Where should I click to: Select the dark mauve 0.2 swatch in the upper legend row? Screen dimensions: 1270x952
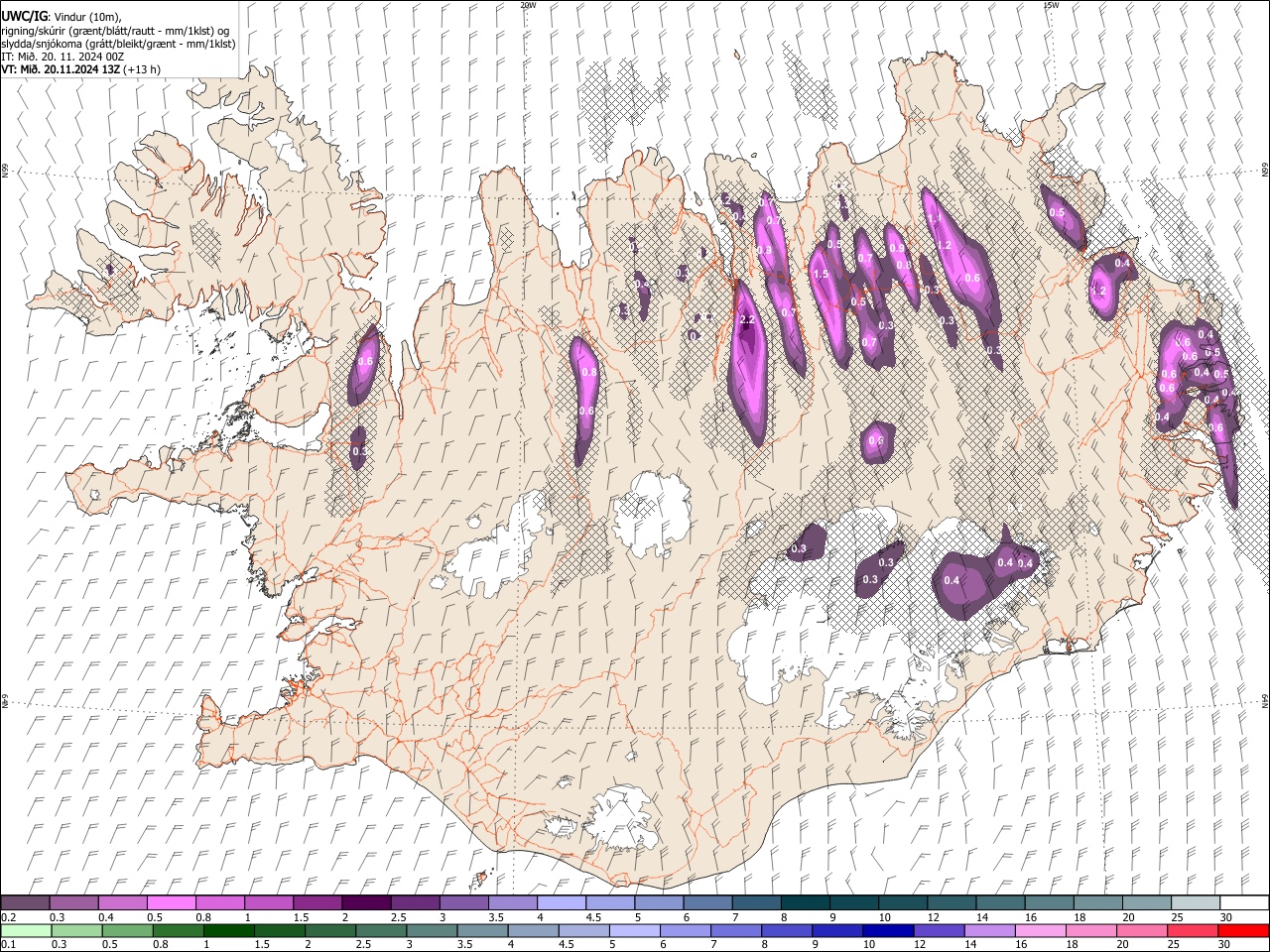click(x=26, y=902)
